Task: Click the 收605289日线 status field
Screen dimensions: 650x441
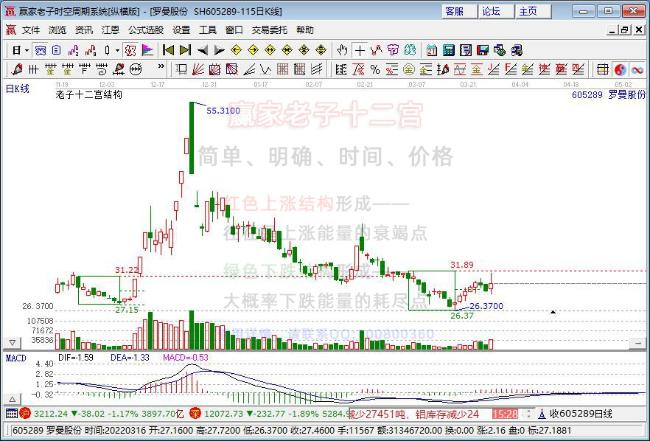Action: click(581, 414)
